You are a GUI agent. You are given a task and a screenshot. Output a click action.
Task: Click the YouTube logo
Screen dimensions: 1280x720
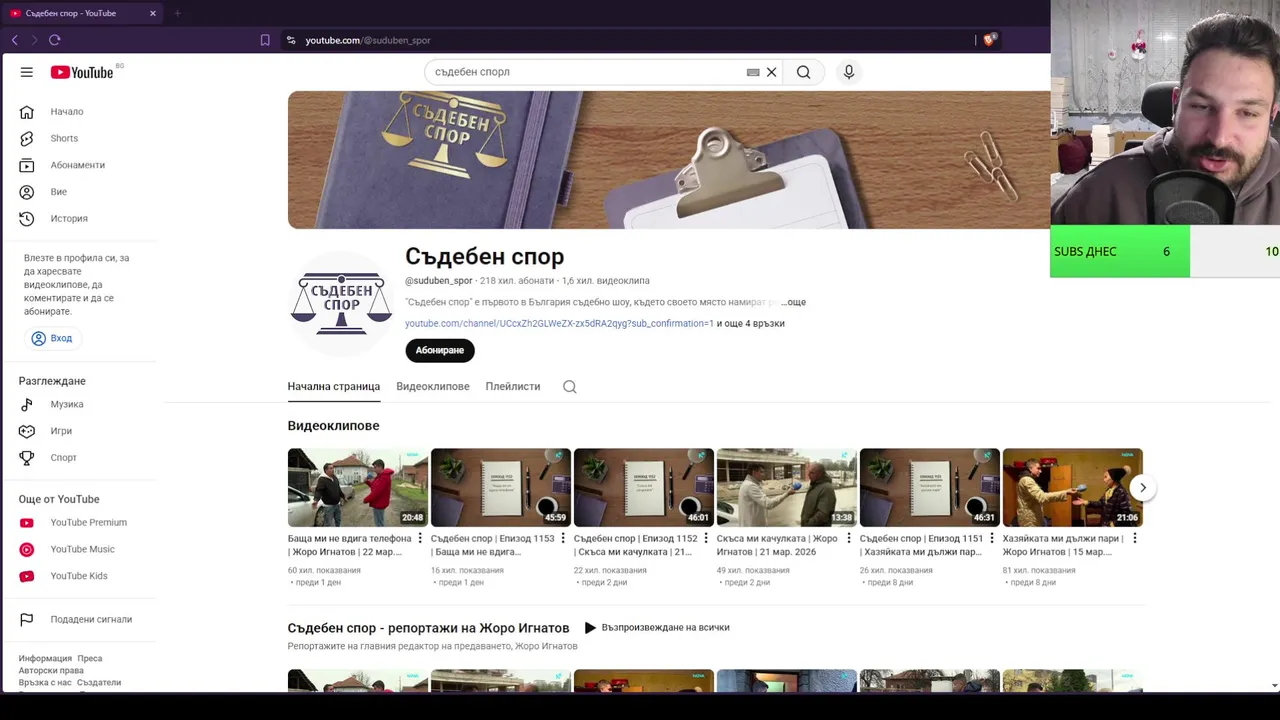[82, 72]
